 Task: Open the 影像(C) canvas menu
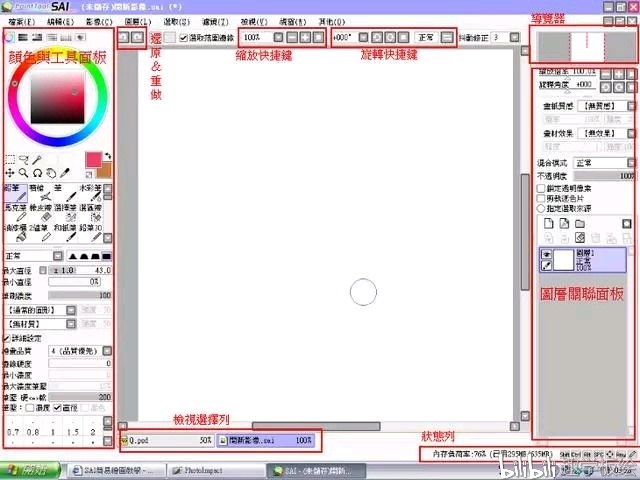tap(99, 22)
